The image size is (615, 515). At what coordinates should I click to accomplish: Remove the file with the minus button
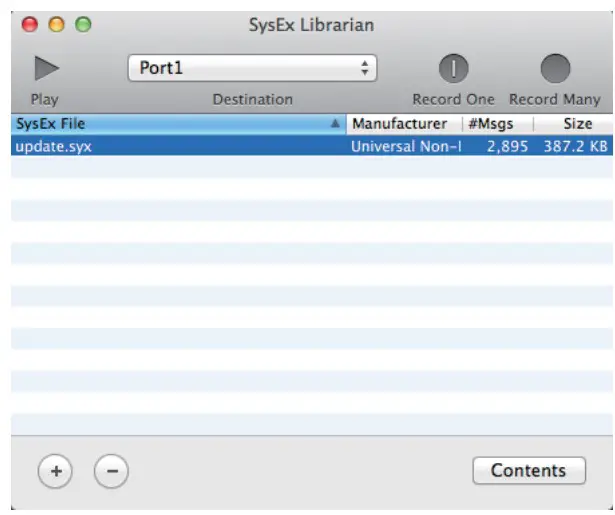111,471
